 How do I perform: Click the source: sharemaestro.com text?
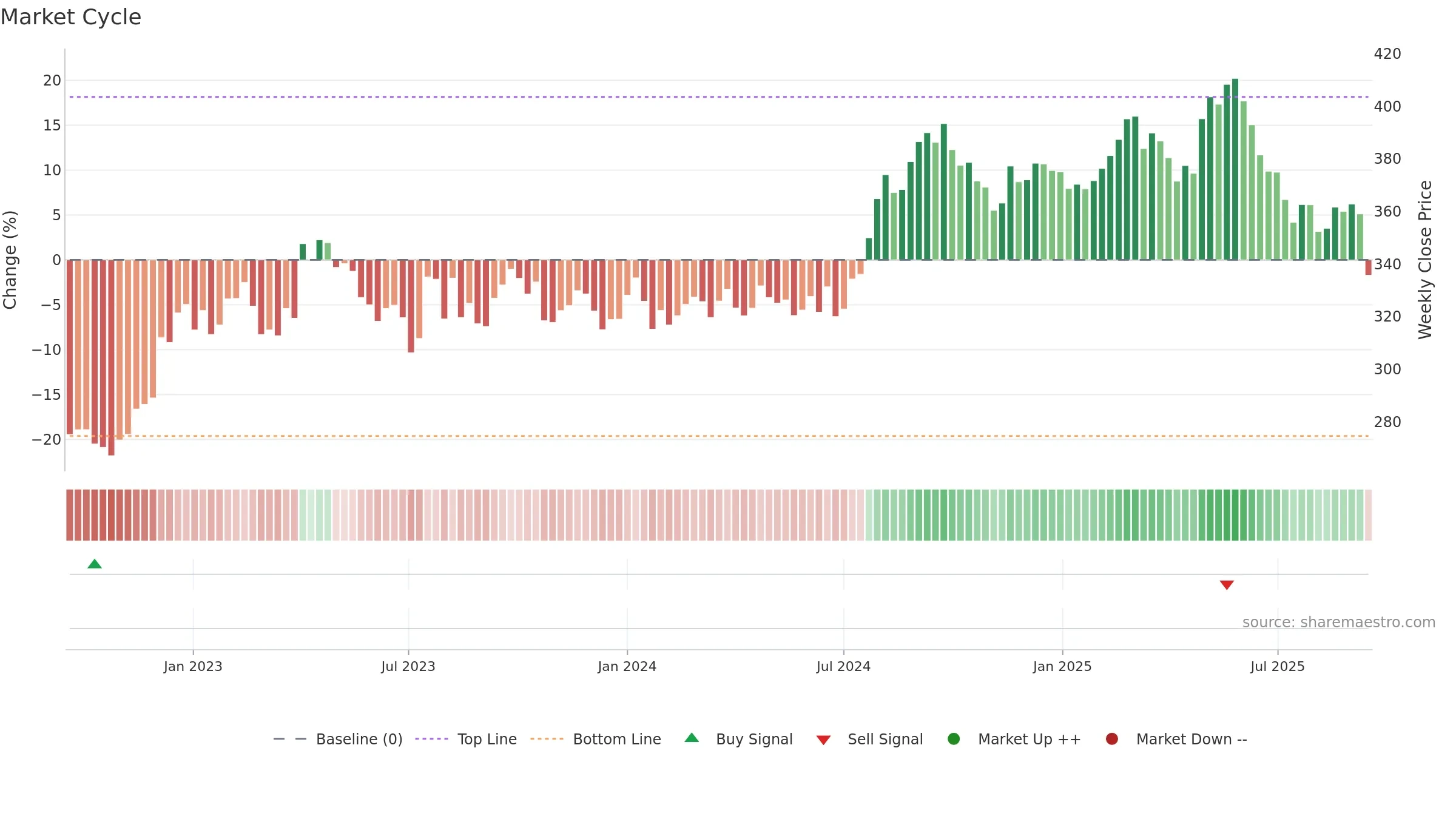pyautogui.click(x=1339, y=622)
